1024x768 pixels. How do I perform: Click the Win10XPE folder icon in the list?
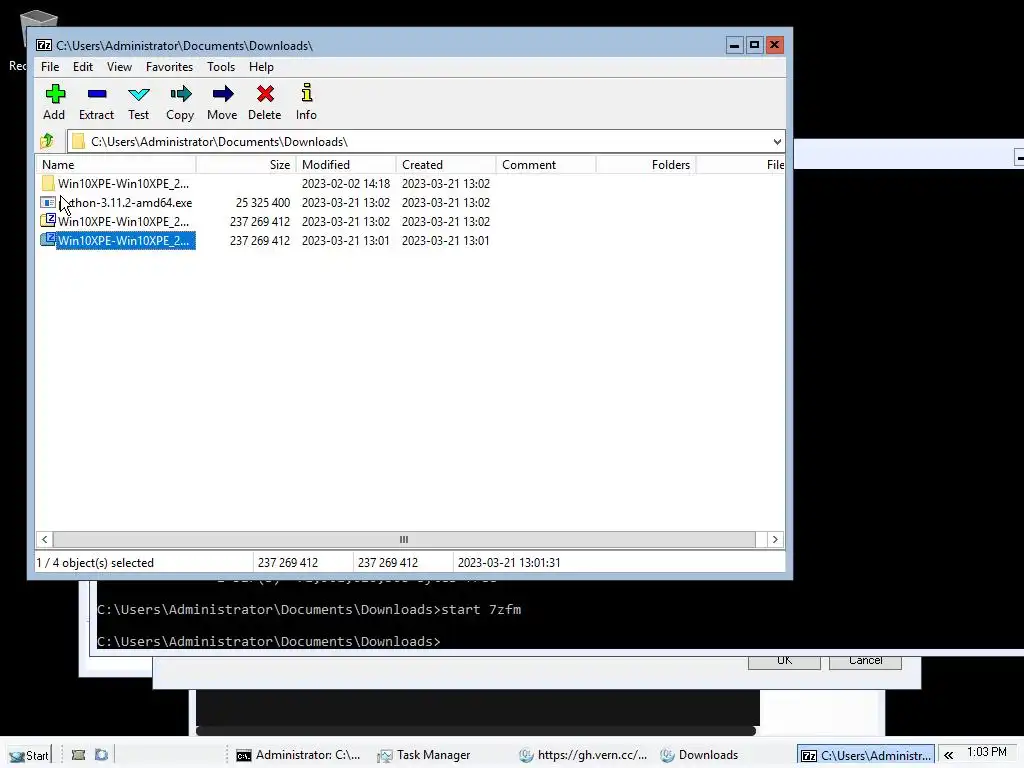pos(48,184)
